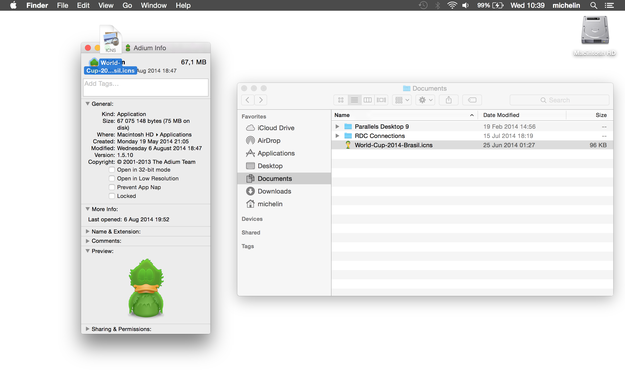Open the View menu
Screen dimensions: 625x390
pos(106,5)
